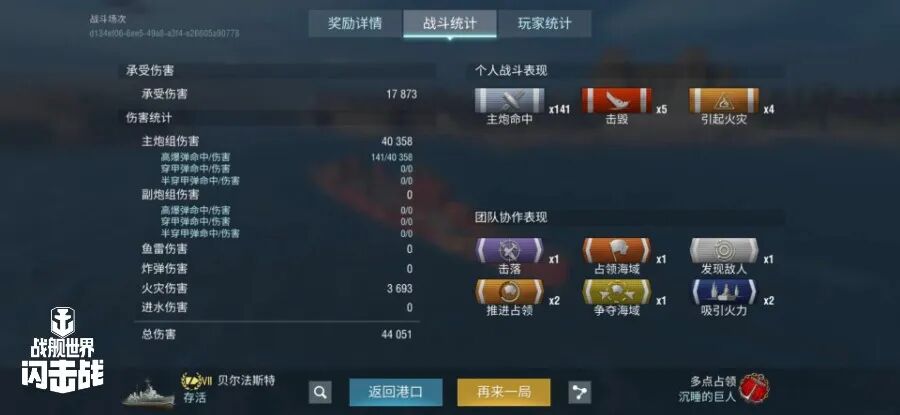The height and width of the screenshot is (415, 900).
Task: Select the 战斗统计 battle statistics tab
Action: tap(449, 24)
